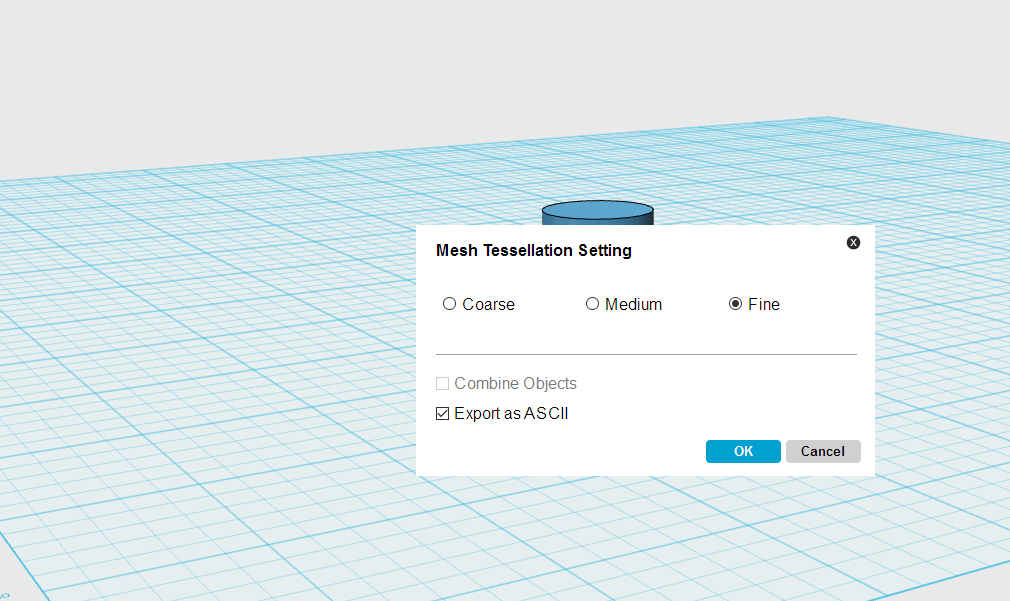Close the dialog with the X icon
1010x601 pixels.
853,242
